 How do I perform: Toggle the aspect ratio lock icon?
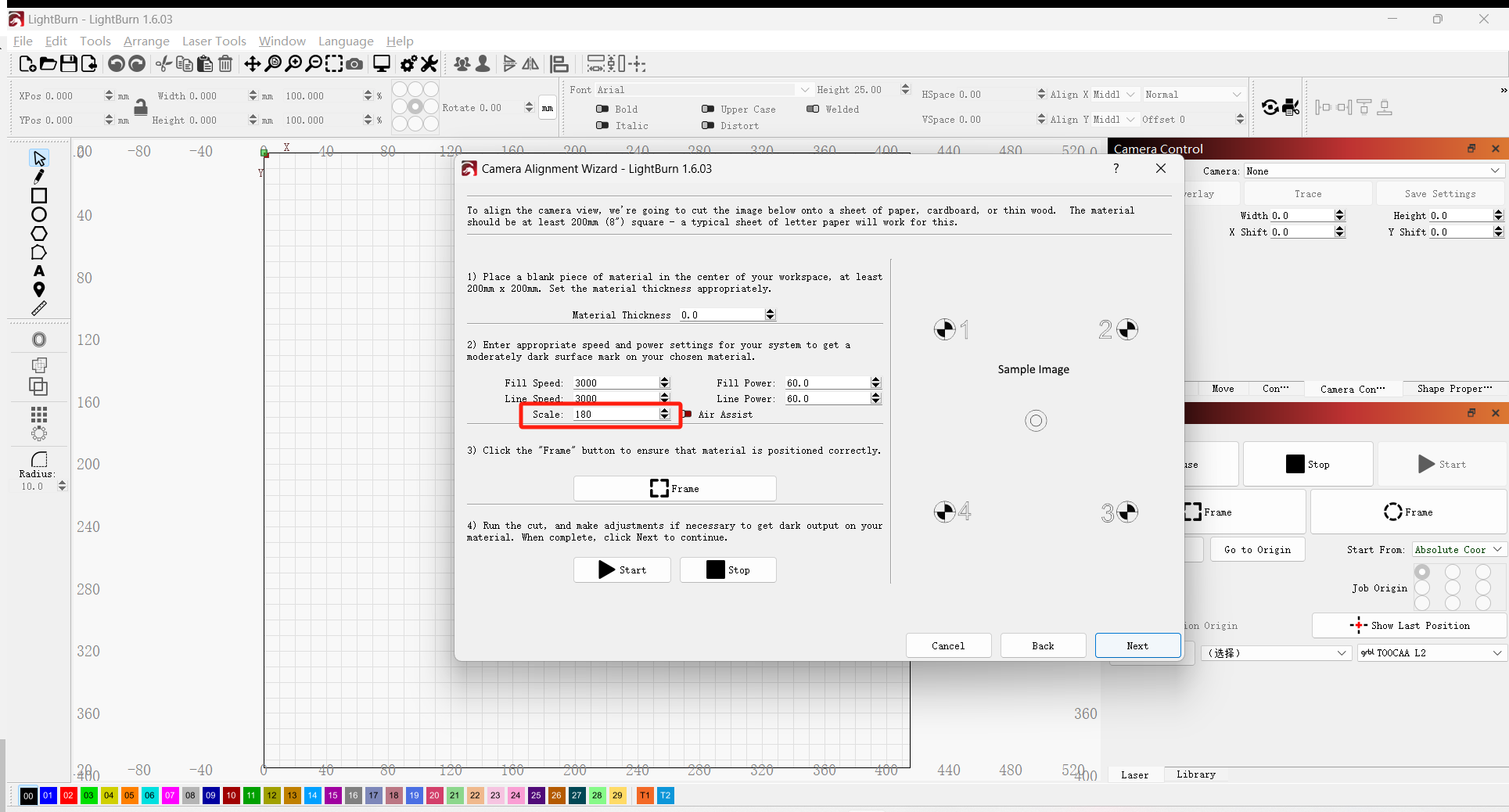pos(141,107)
